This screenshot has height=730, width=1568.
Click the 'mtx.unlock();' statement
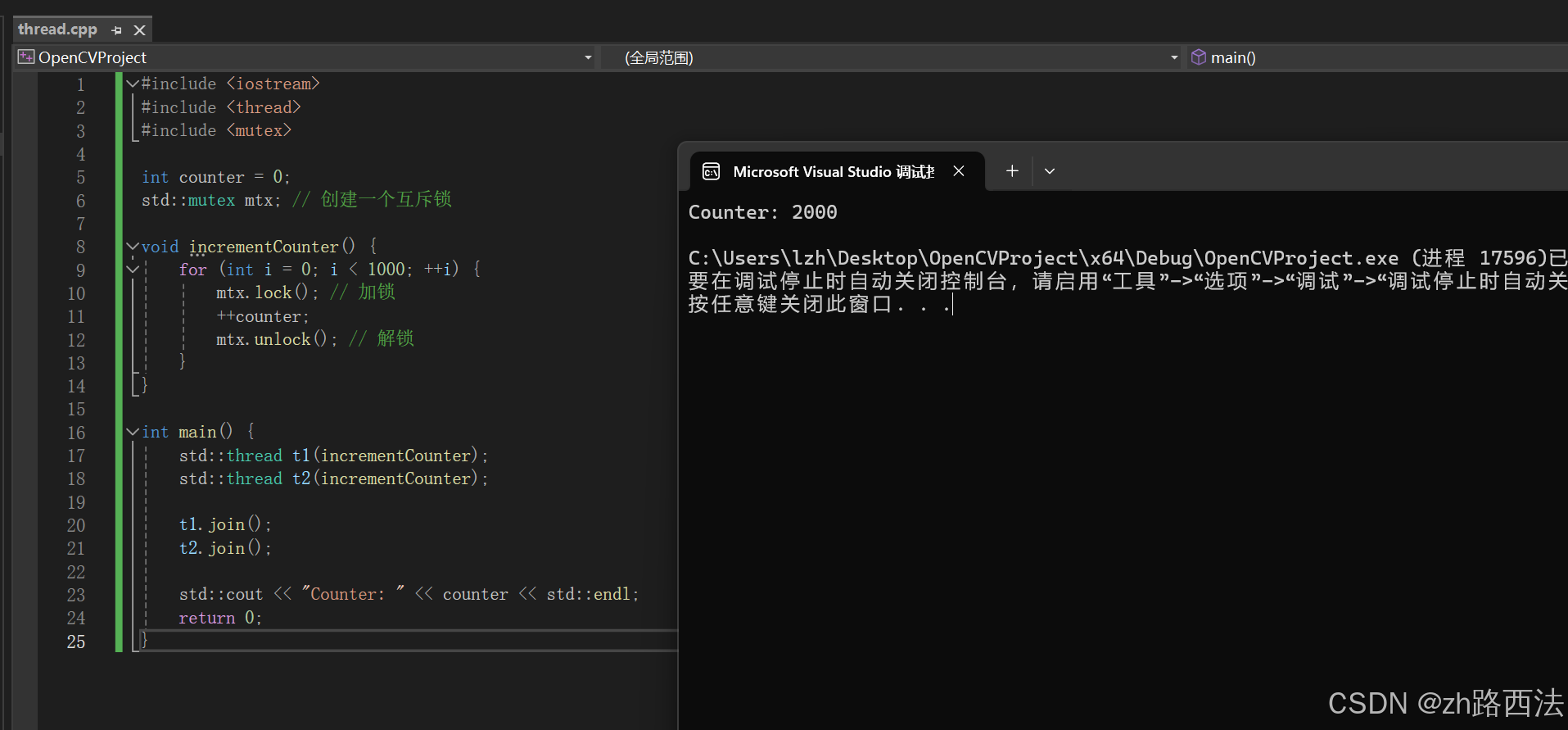pyautogui.click(x=277, y=339)
